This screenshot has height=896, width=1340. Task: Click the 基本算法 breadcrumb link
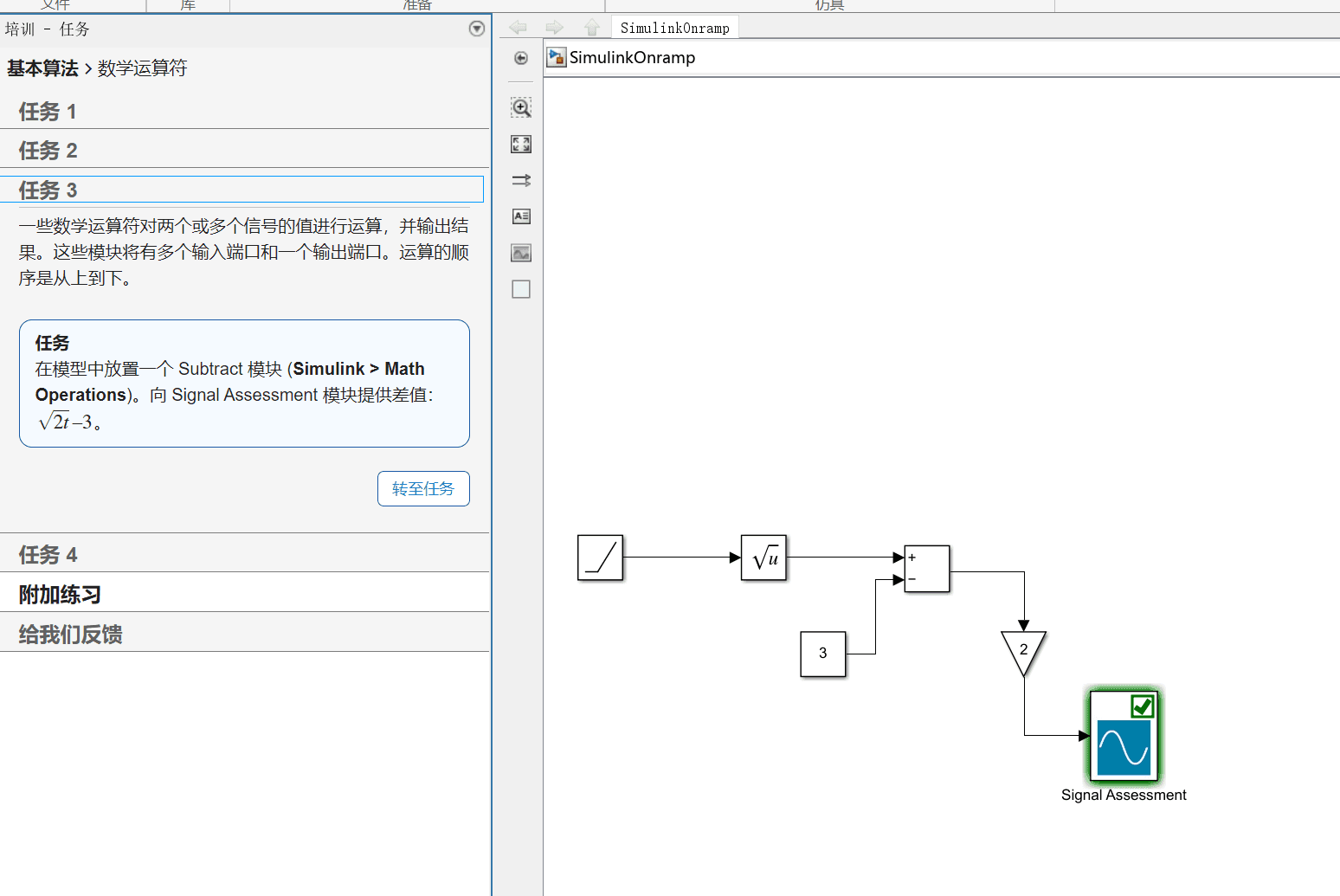click(x=42, y=68)
